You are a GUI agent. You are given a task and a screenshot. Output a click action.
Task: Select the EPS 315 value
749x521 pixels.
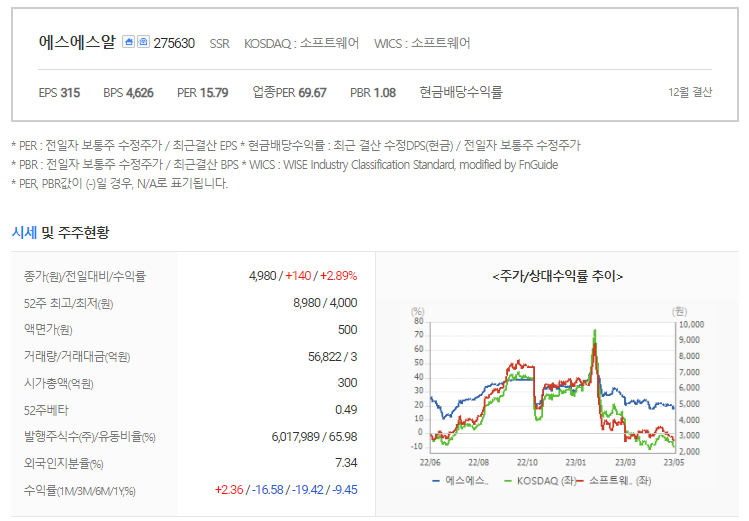click(x=59, y=93)
